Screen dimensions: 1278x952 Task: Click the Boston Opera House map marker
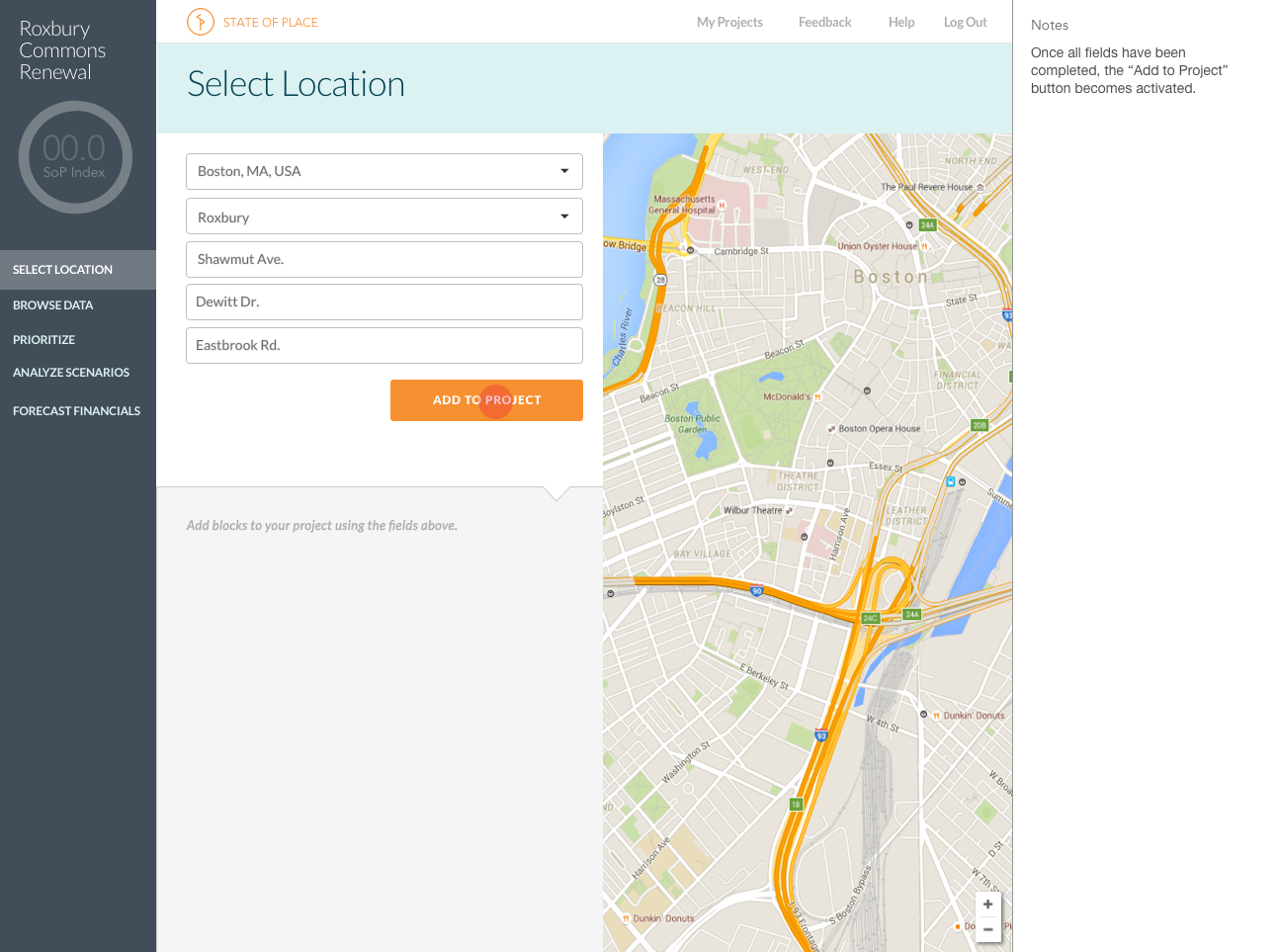(831, 429)
